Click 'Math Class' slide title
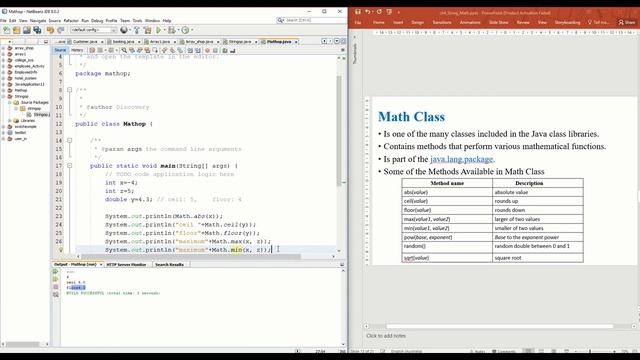The height and width of the screenshot is (360, 640). pos(411,117)
